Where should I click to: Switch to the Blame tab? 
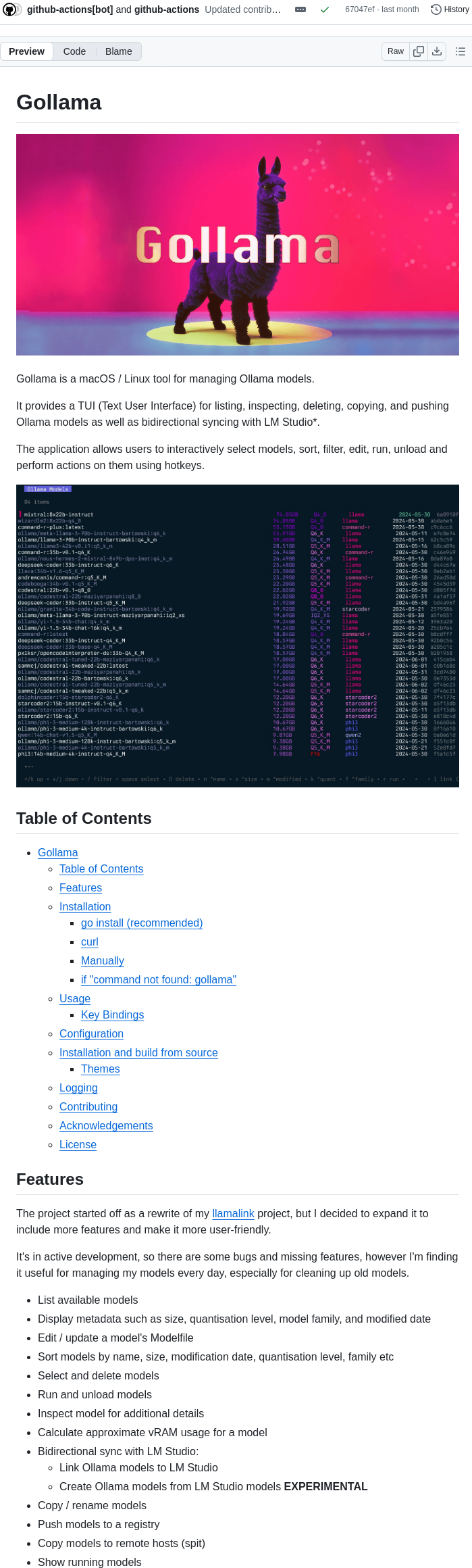pyautogui.click(x=119, y=51)
